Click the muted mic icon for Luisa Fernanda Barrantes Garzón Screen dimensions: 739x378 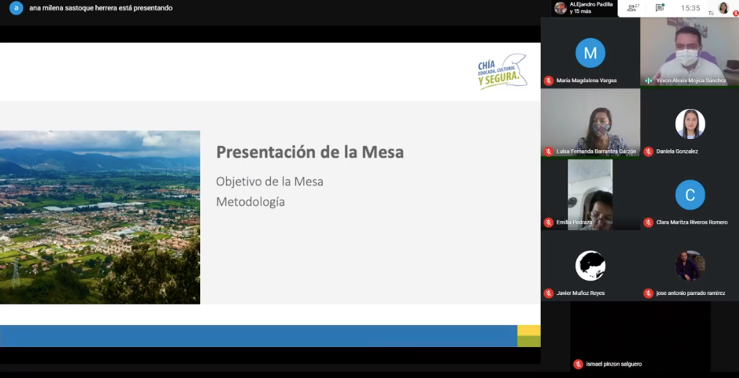(x=548, y=151)
